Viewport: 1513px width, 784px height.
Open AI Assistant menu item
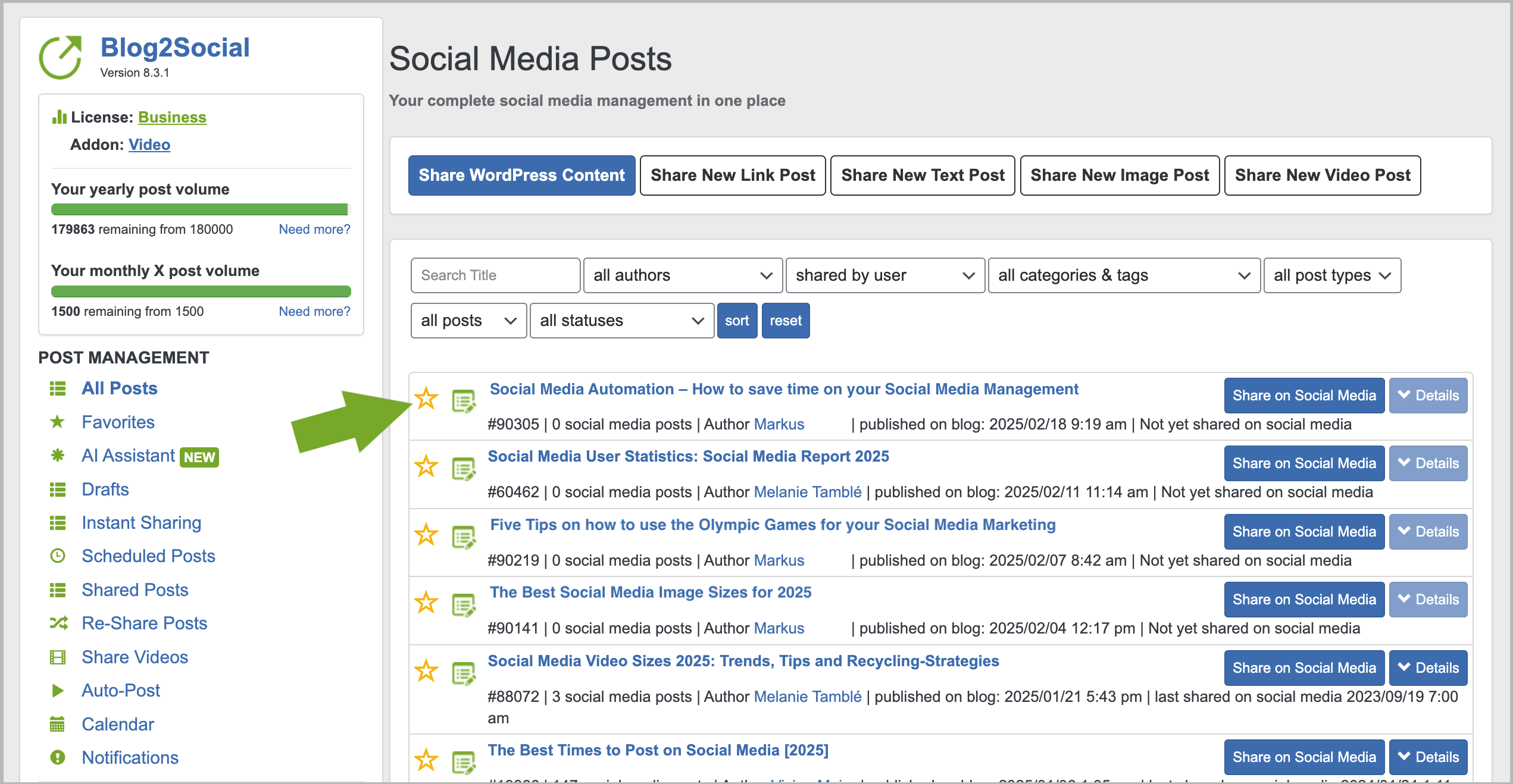pyautogui.click(x=129, y=456)
